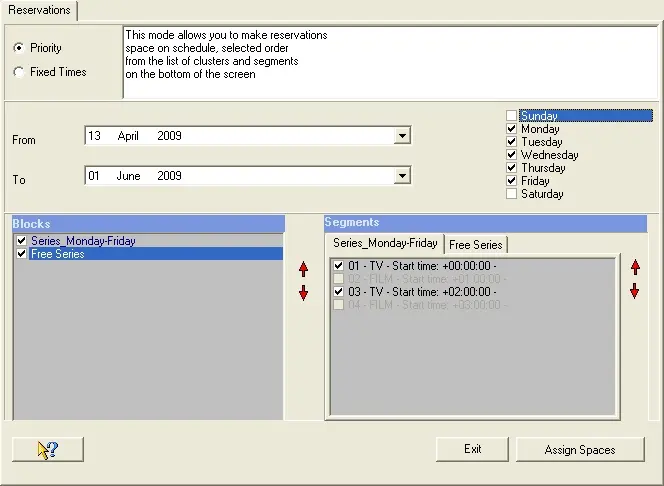Click the Exit button
This screenshot has width=664, height=486.
click(x=472, y=449)
